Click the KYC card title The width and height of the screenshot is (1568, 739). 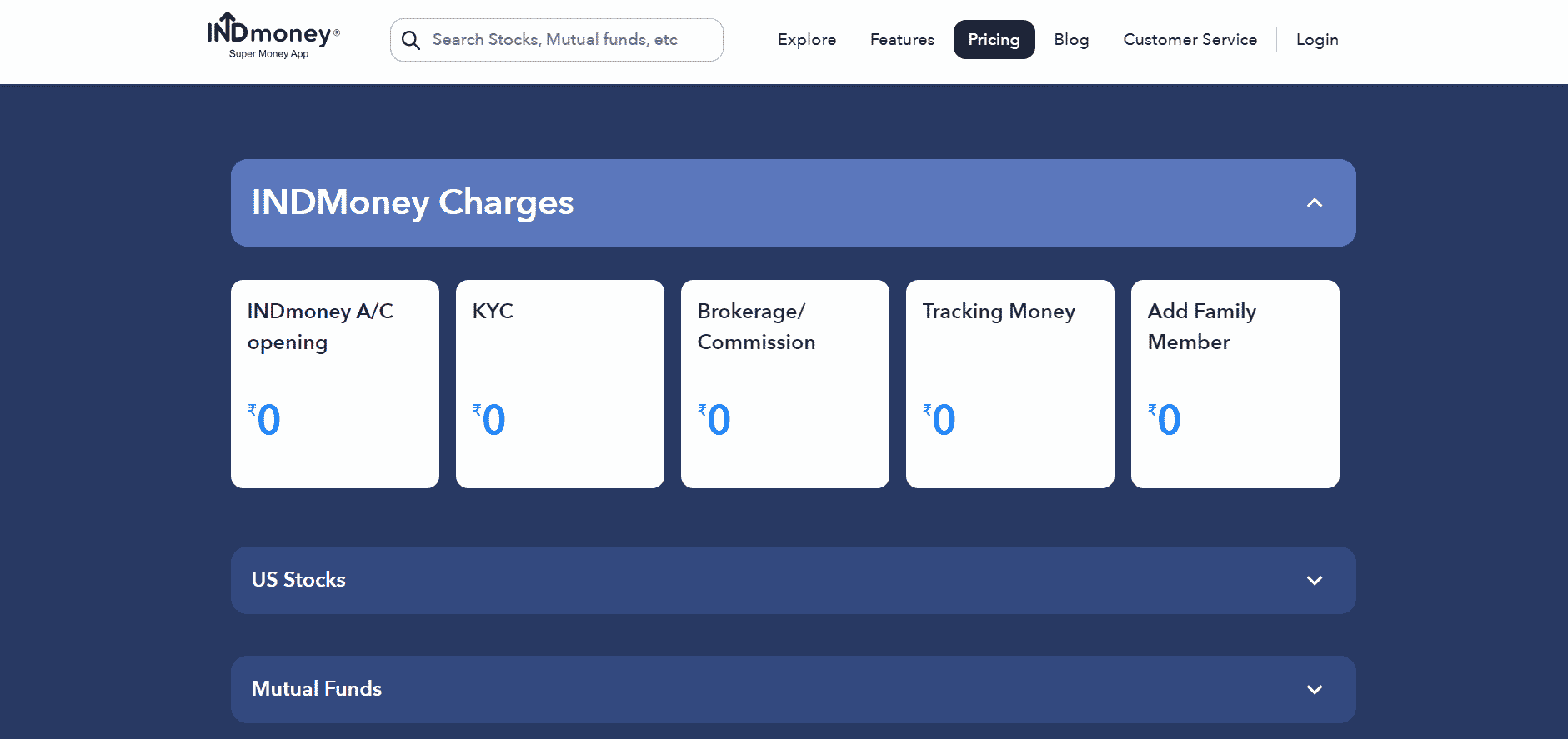click(493, 311)
